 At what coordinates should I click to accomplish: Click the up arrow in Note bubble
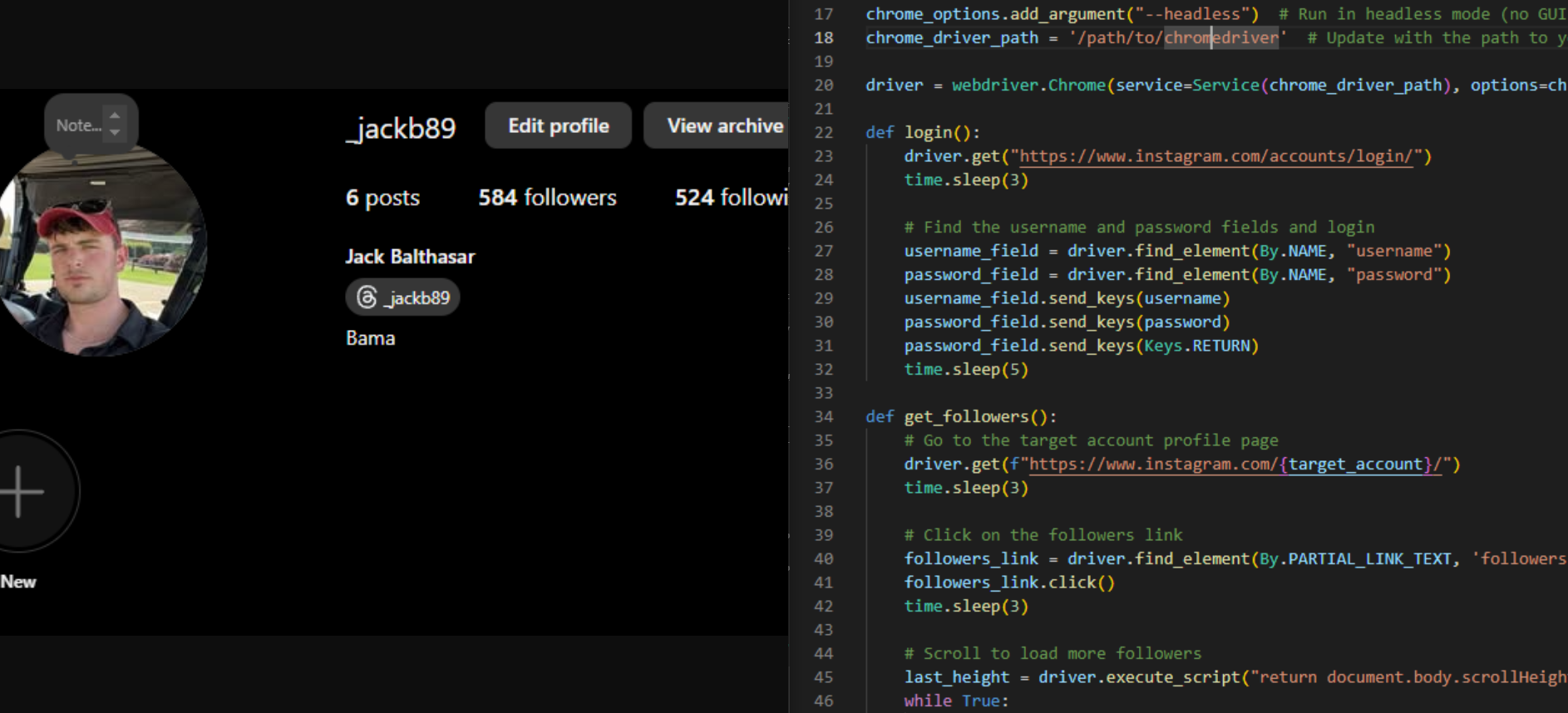pos(115,116)
